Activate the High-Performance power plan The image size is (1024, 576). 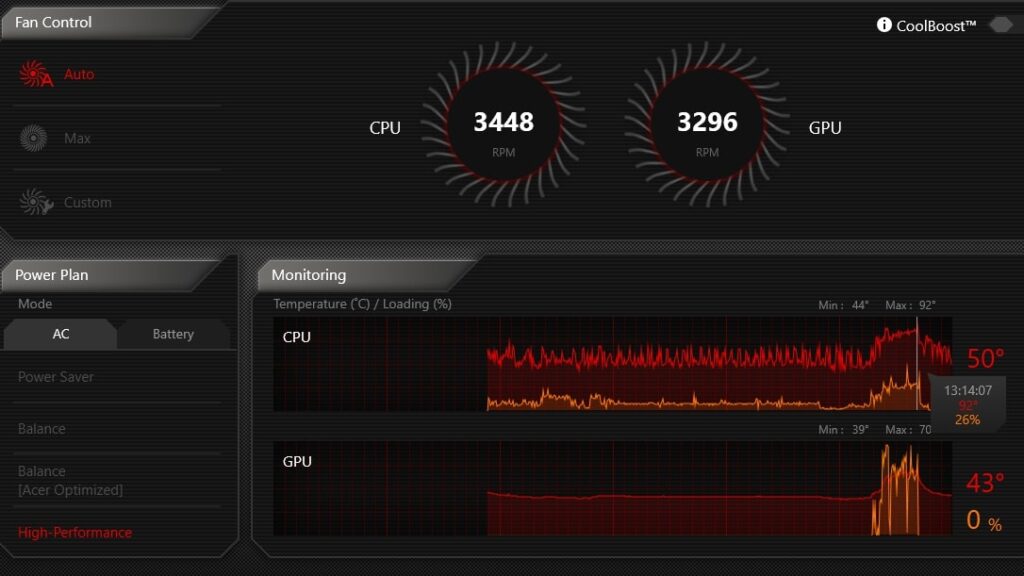75,532
